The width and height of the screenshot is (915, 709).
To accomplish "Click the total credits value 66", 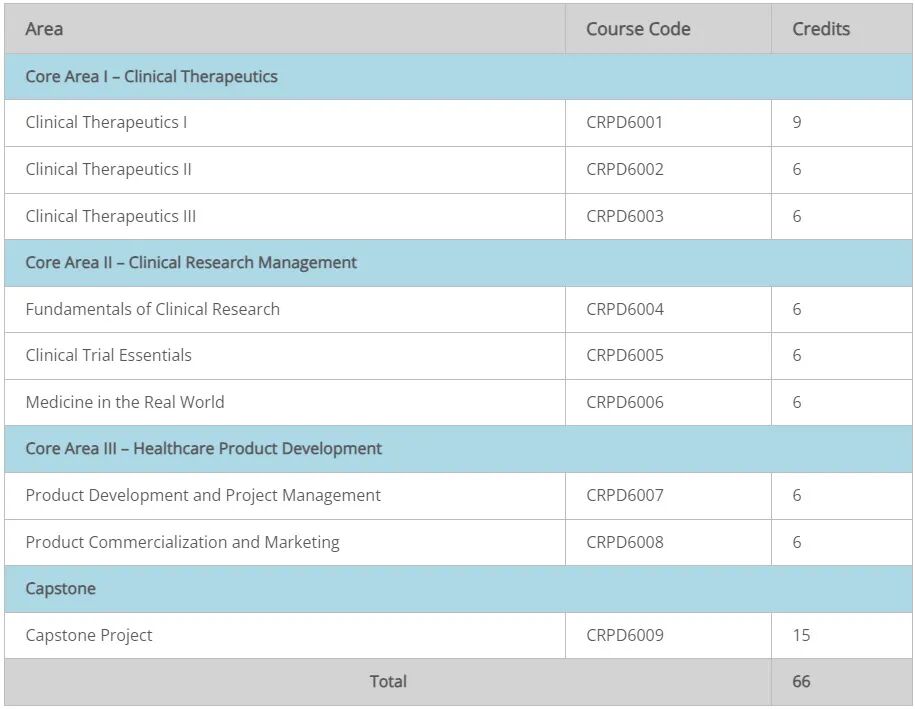I will pos(801,681).
